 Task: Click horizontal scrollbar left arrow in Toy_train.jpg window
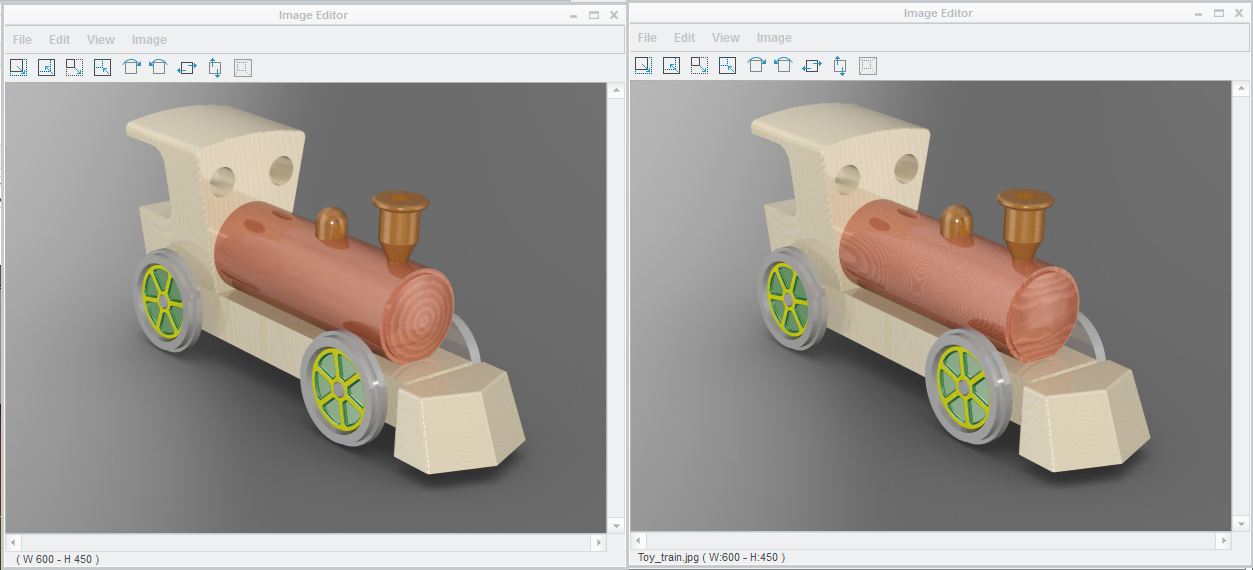(x=638, y=540)
